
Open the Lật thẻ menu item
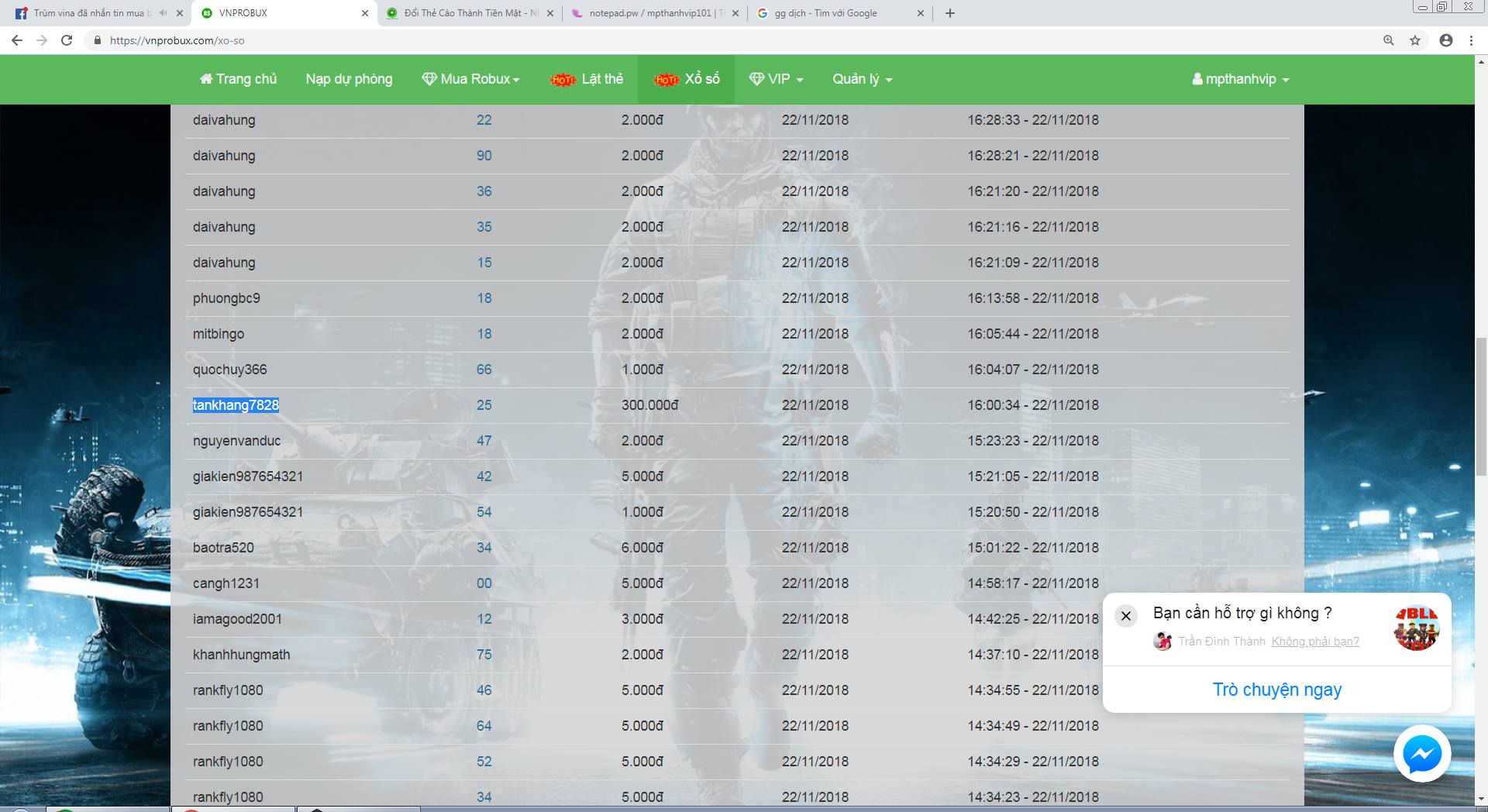pyautogui.click(x=586, y=79)
